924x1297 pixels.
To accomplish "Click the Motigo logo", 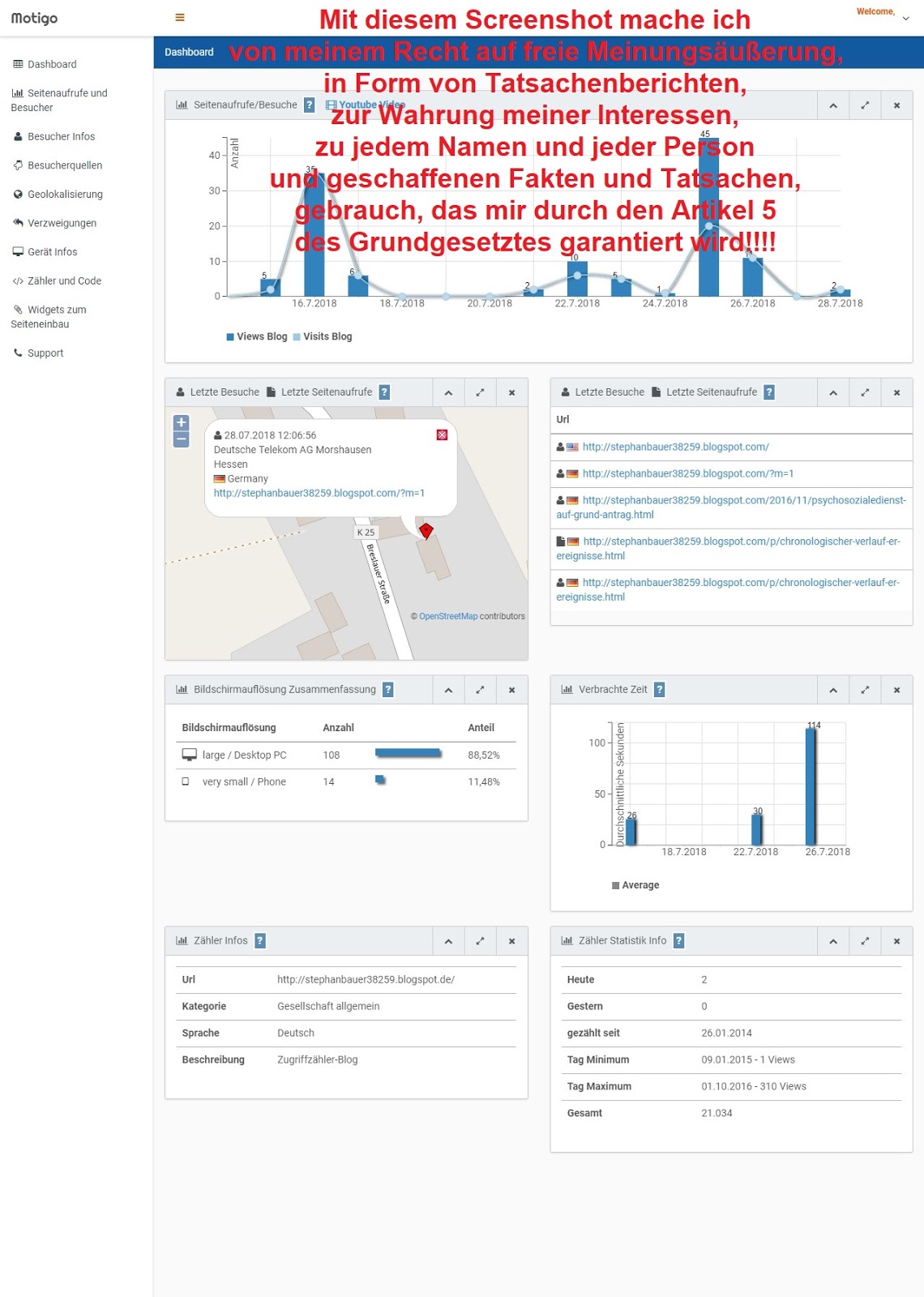I will (34, 18).
